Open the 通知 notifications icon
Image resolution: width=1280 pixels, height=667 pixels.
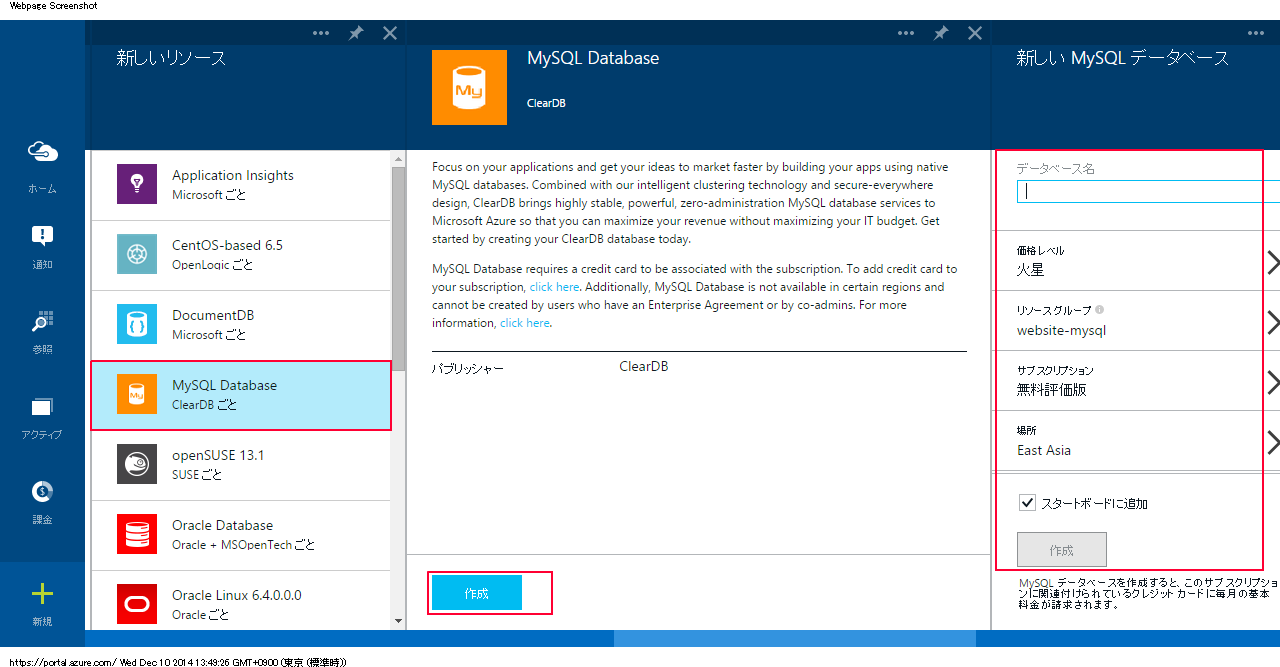pyautogui.click(x=42, y=236)
